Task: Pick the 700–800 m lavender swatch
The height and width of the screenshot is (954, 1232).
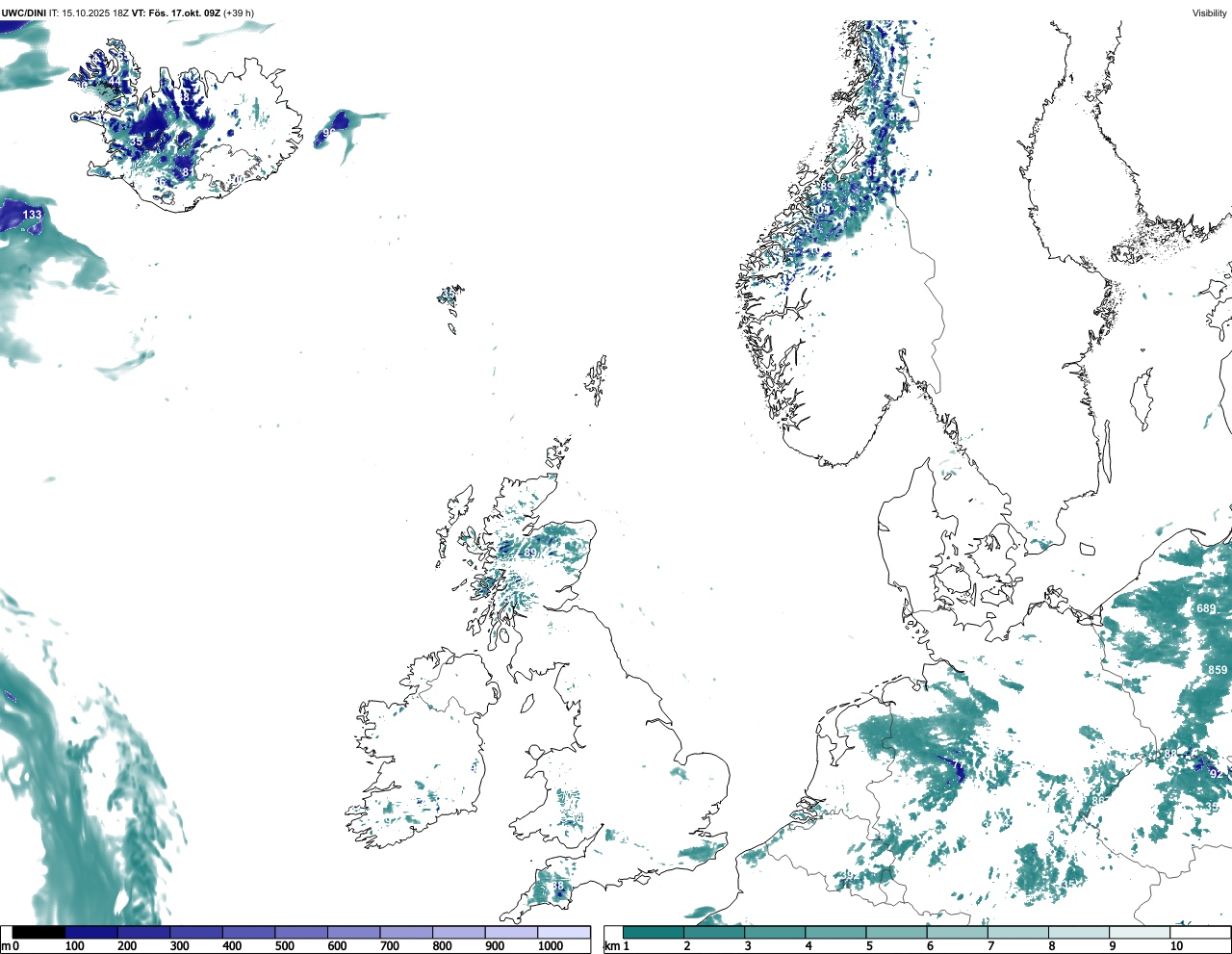Action: (x=406, y=932)
